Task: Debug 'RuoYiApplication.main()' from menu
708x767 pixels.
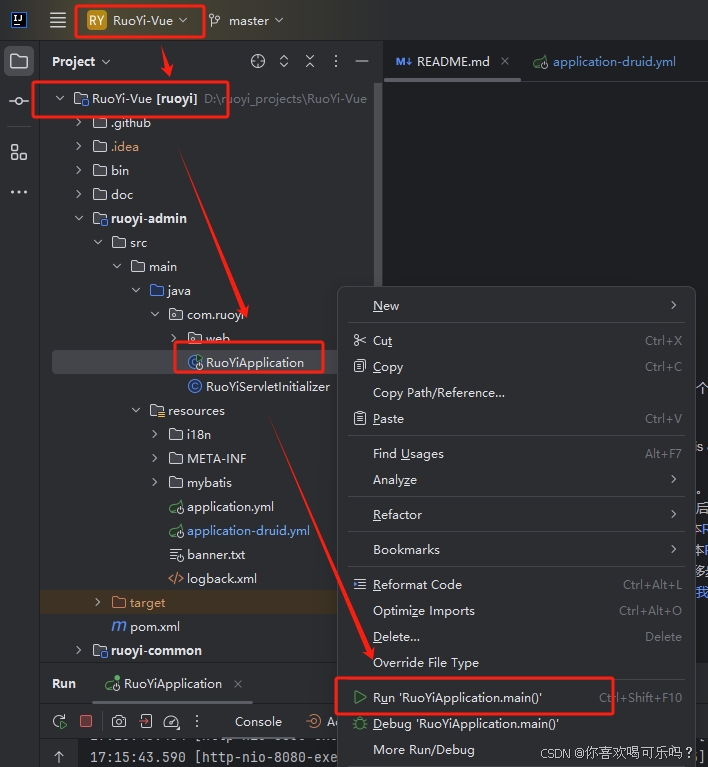Action: pos(516,723)
